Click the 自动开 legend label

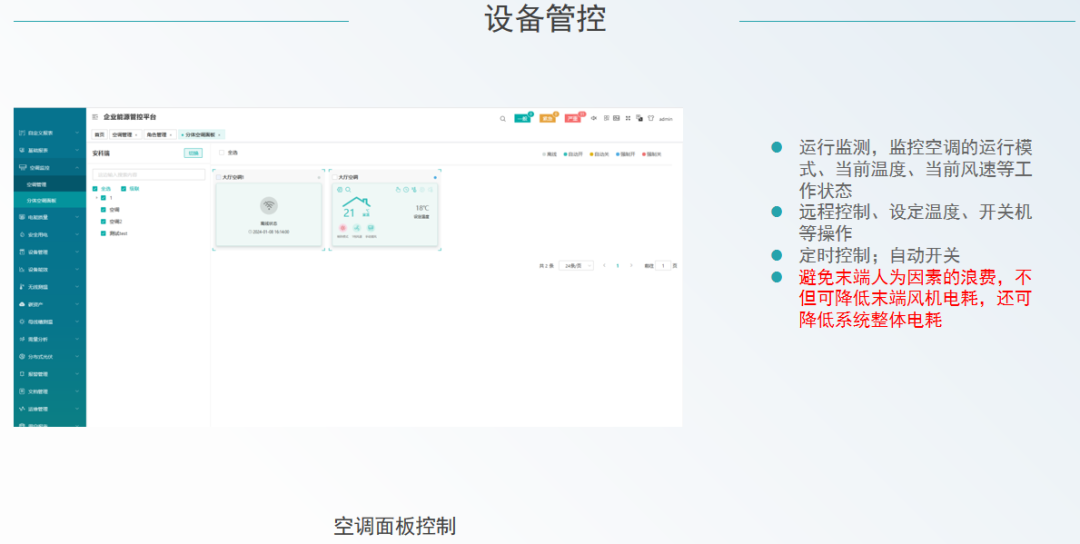[575, 154]
